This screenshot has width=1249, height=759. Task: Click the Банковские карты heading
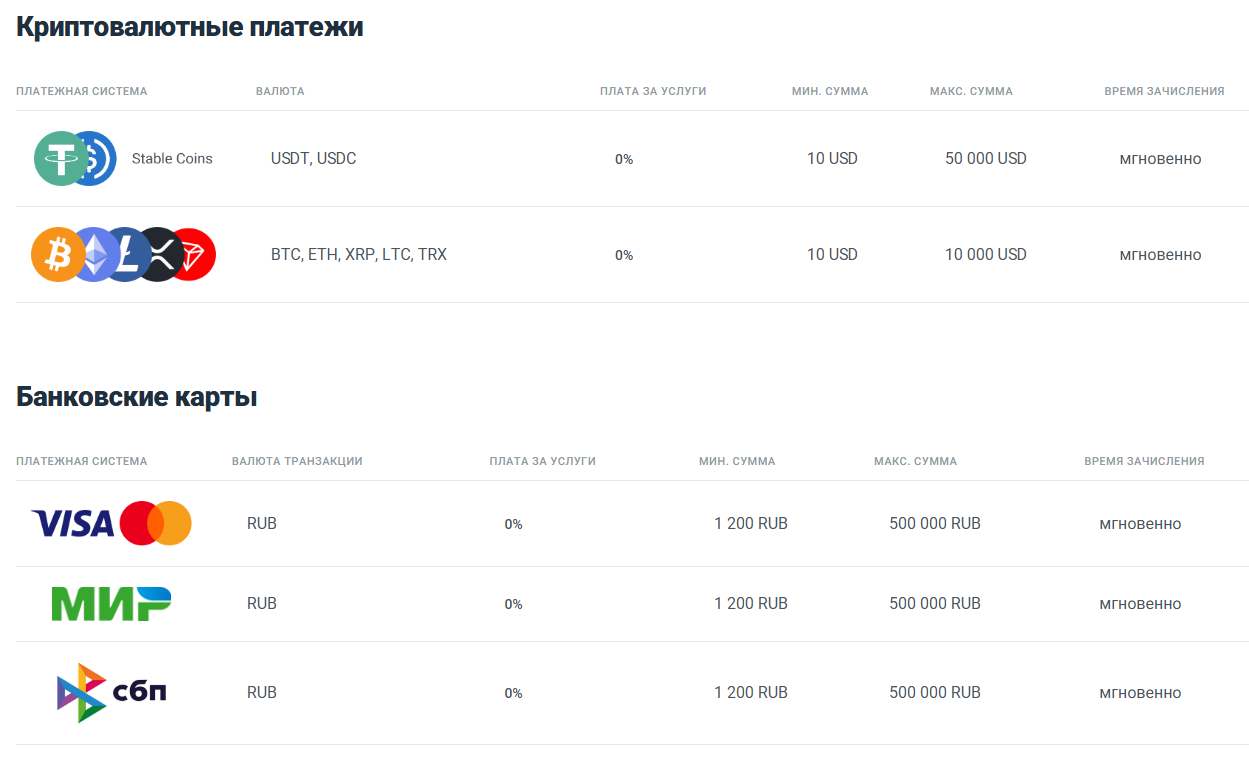(x=136, y=397)
